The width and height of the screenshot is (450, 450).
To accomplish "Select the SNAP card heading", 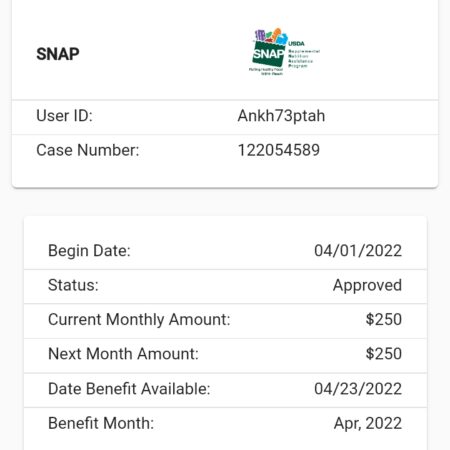I will pos(58,54).
